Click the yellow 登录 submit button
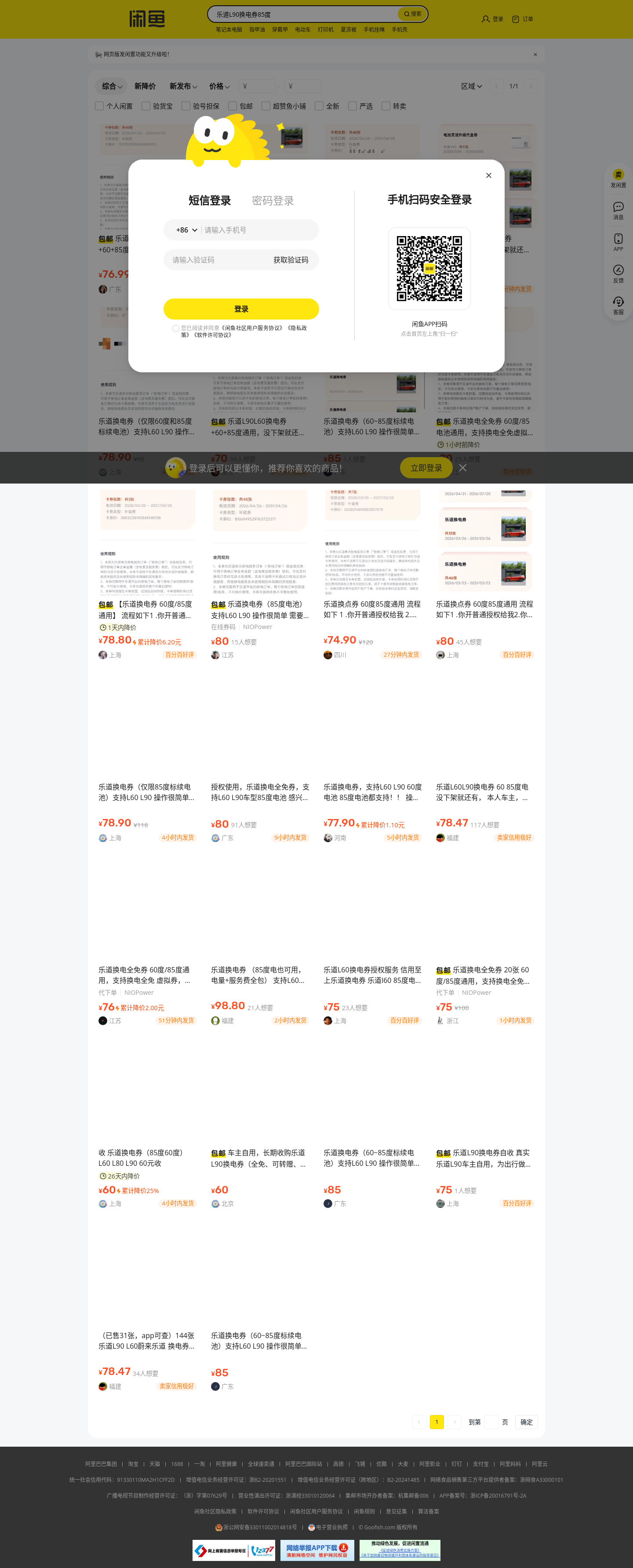The height and width of the screenshot is (1568, 633). coord(241,309)
